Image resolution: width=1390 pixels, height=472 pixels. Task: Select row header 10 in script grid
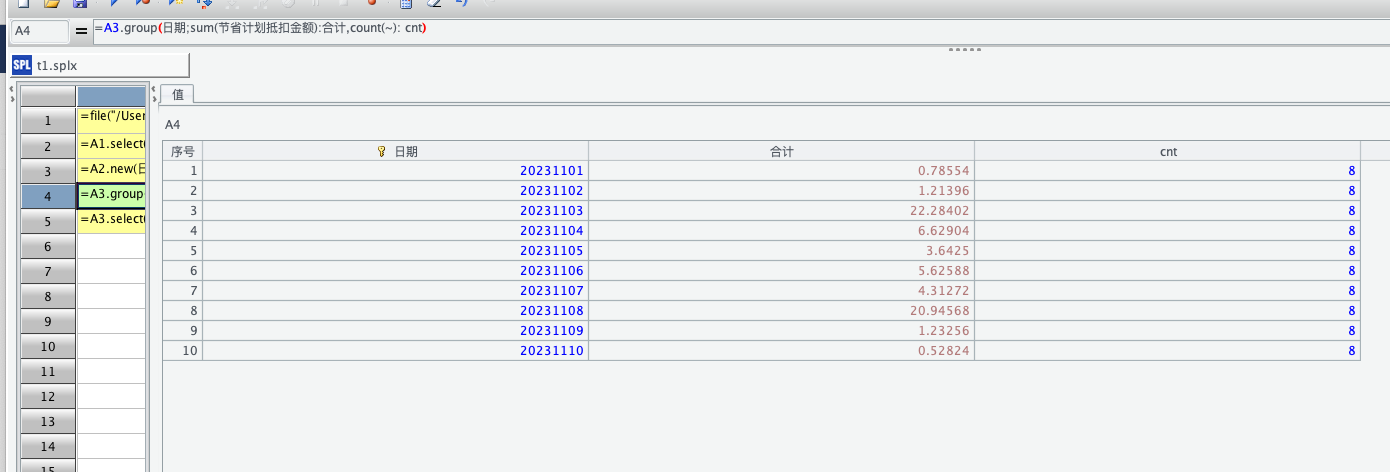[x=48, y=346]
